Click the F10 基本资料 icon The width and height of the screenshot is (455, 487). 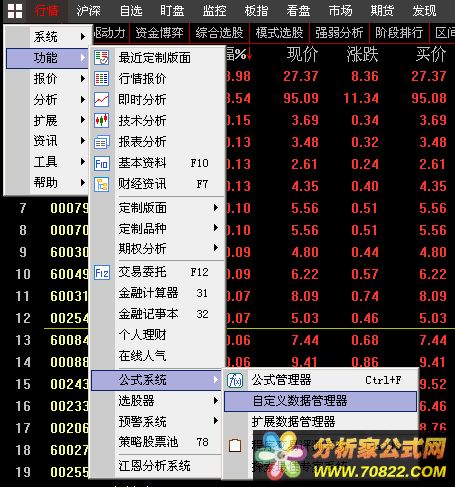pyautogui.click(x=101, y=163)
